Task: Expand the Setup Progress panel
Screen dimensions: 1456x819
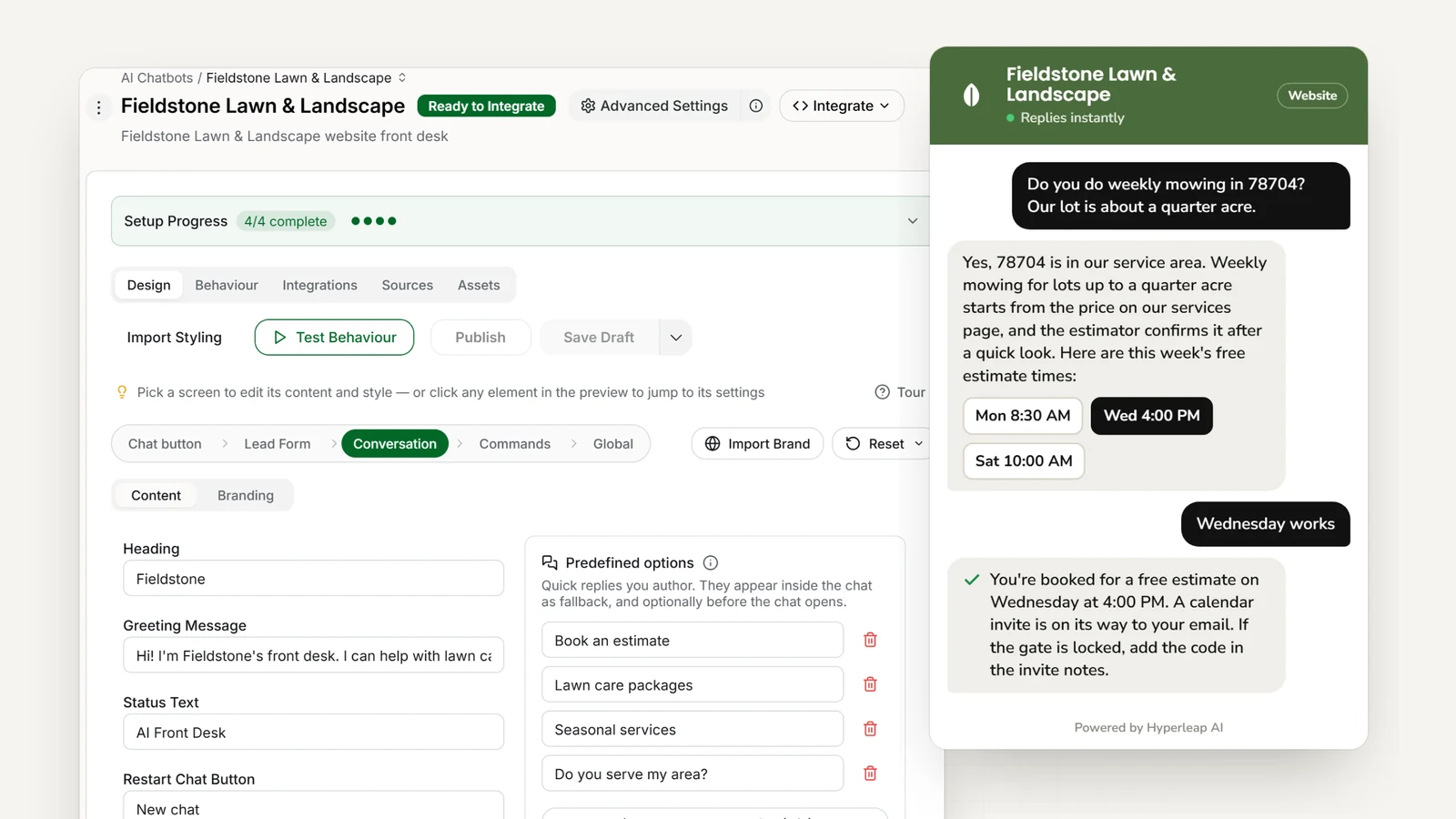Action: click(913, 221)
